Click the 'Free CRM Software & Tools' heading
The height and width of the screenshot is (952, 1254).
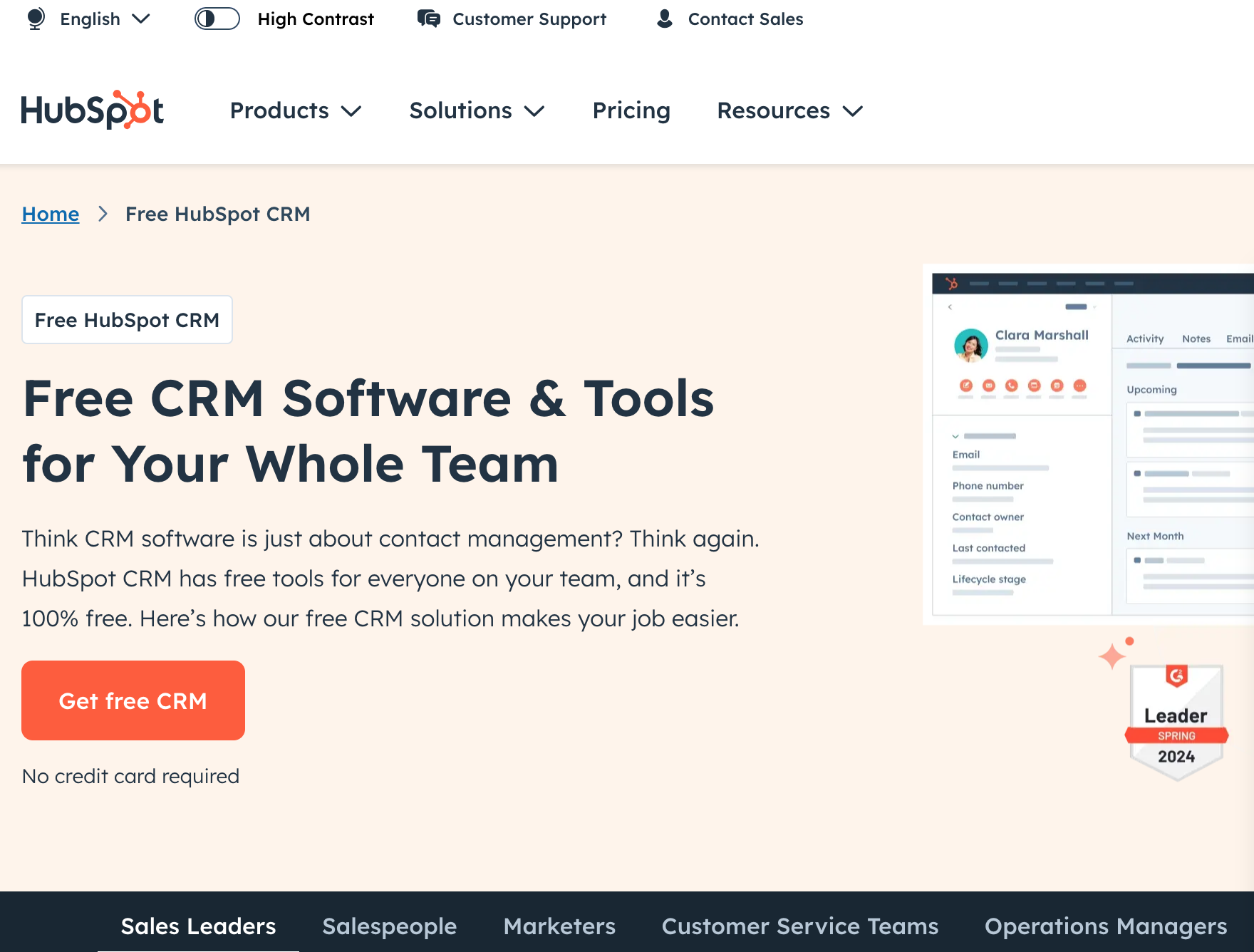coord(368,430)
